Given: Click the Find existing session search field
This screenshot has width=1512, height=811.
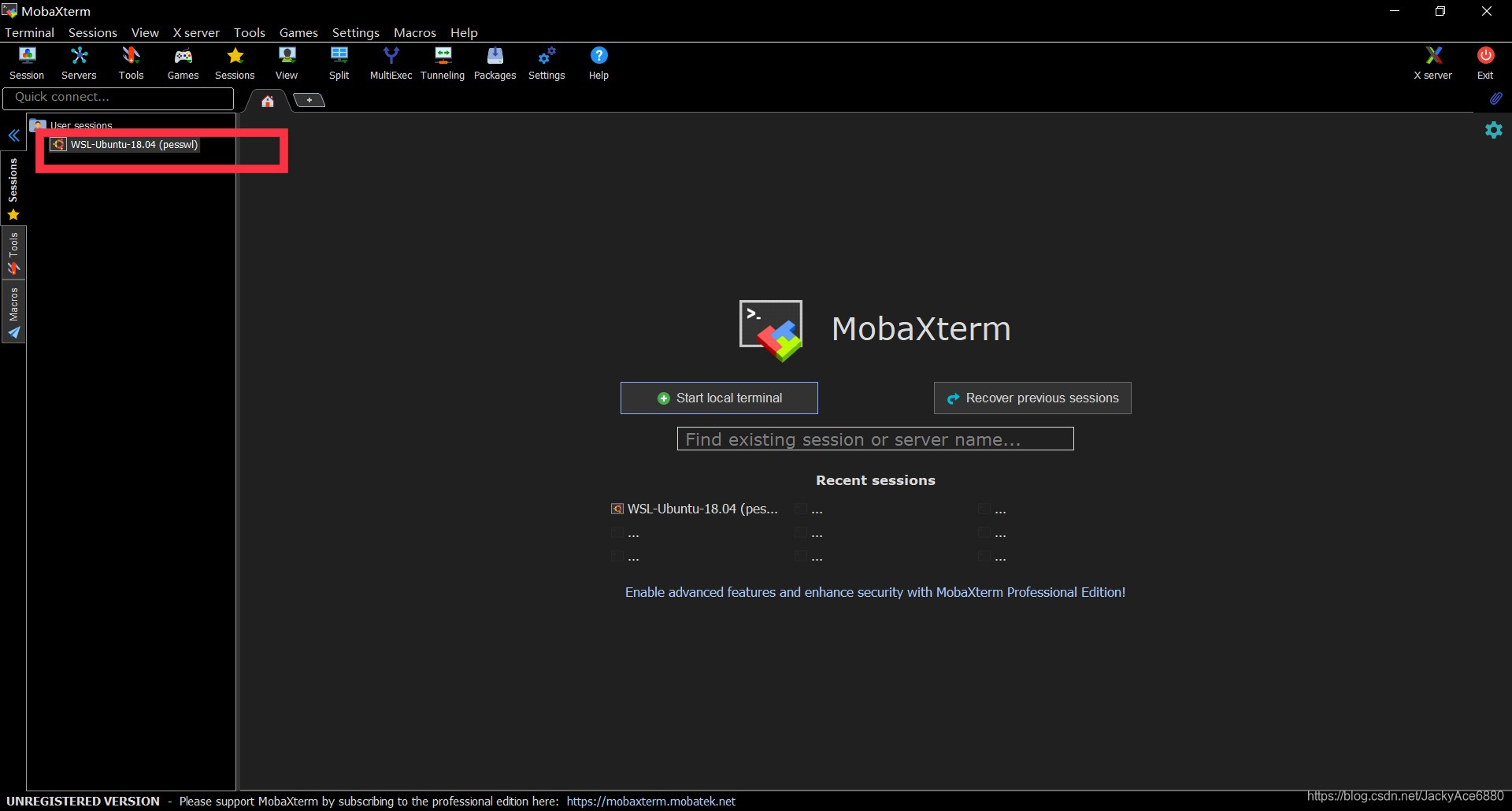Looking at the screenshot, I should pos(875,439).
